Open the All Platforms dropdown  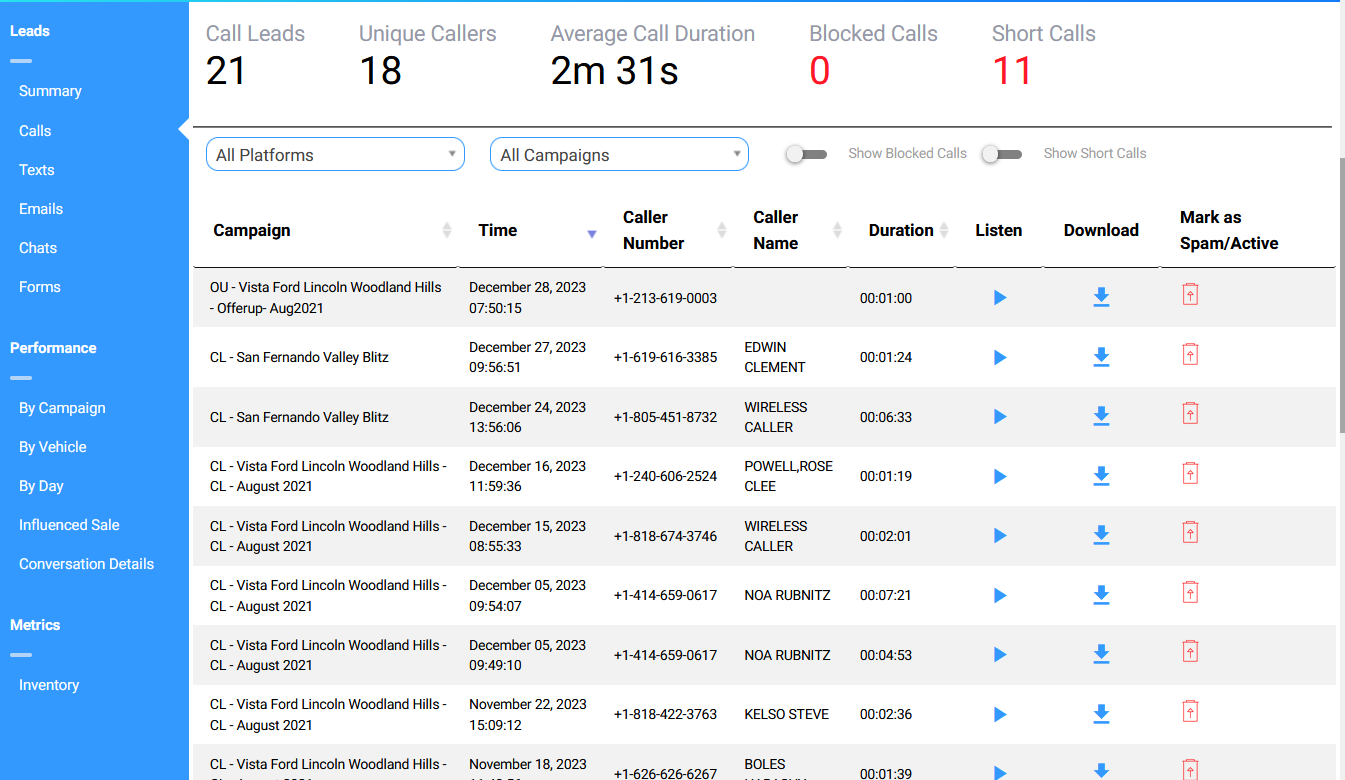coord(335,155)
